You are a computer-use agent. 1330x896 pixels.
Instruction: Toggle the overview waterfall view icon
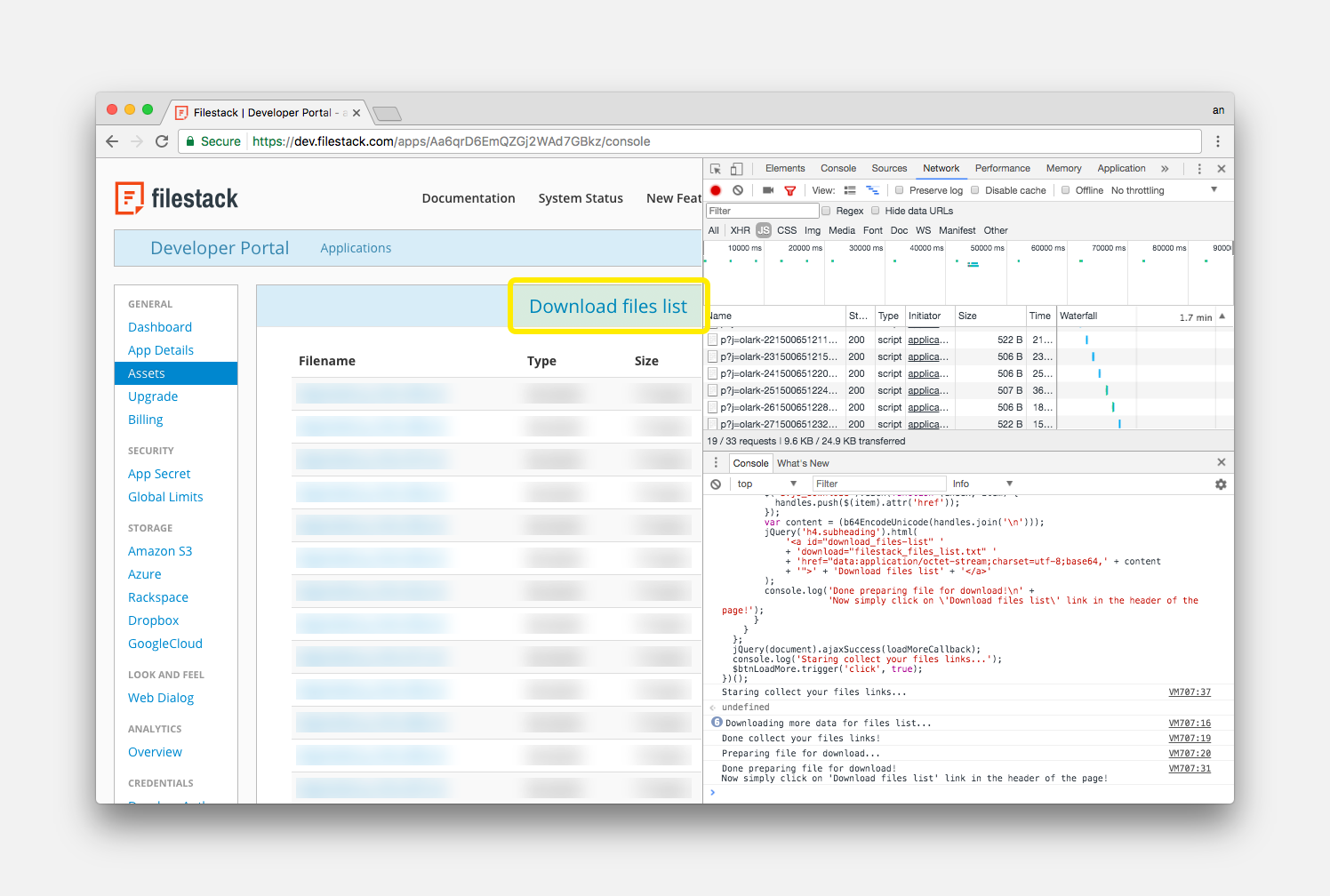tap(873, 190)
